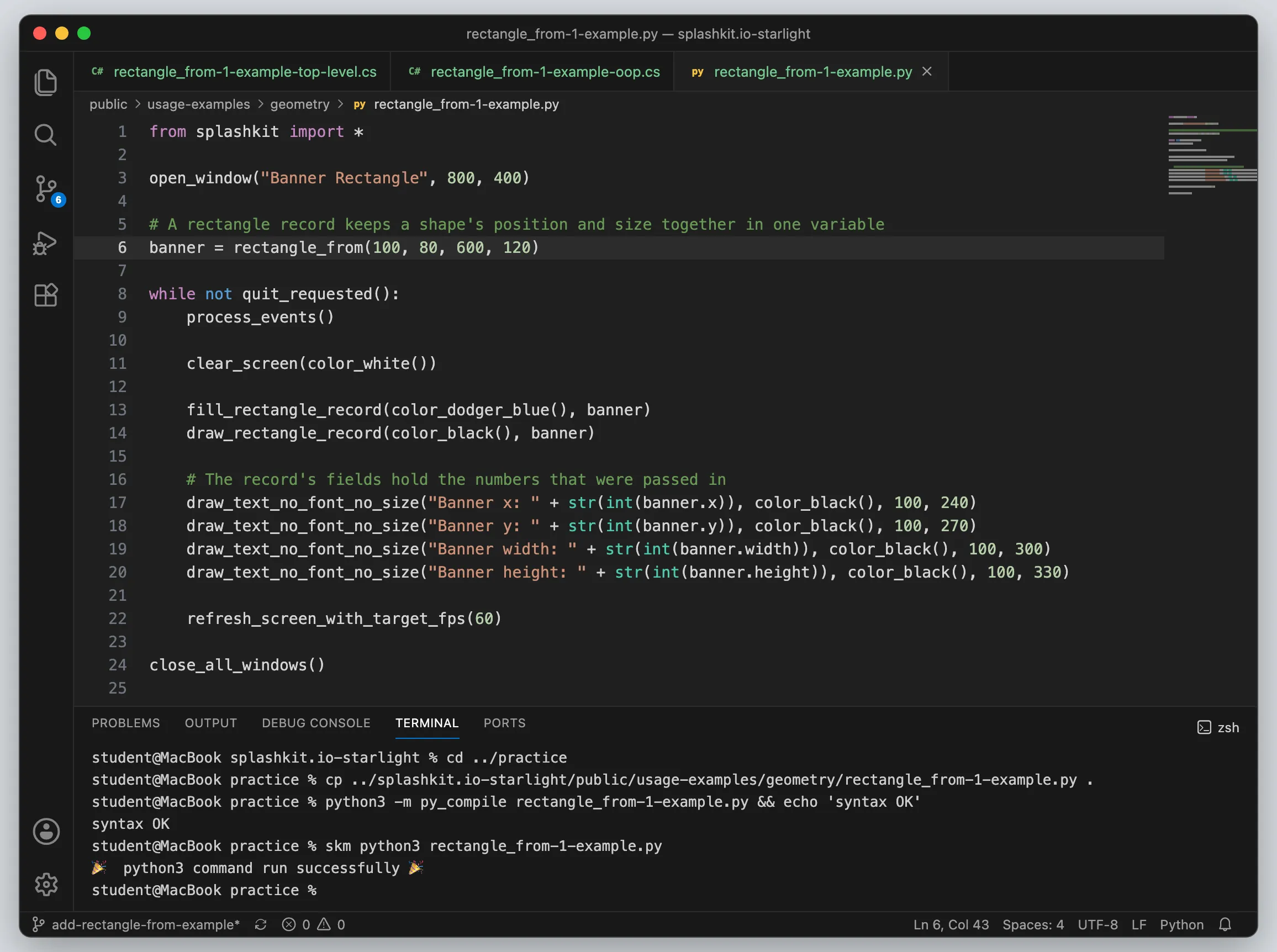Click the 'public' breadcrumb segment
Screen dimensions: 1277x952
click(108, 104)
